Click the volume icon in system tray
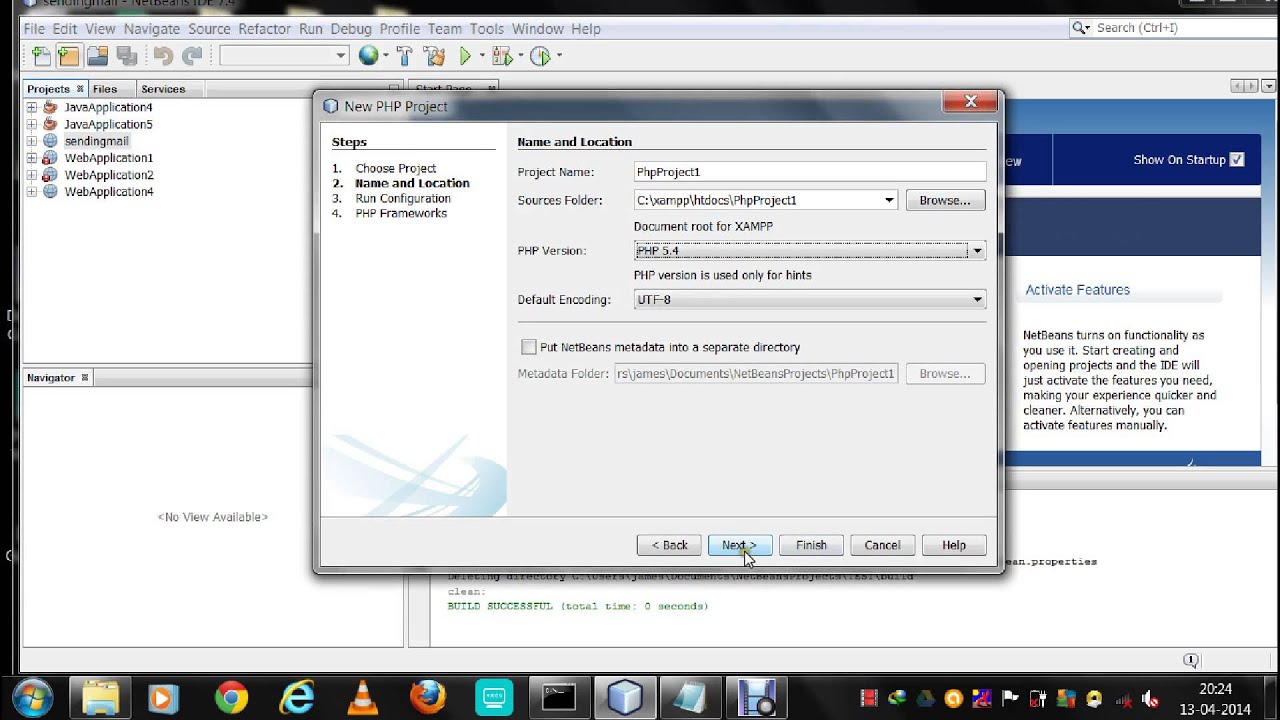Viewport: 1280px width, 720px height. tap(1150, 699)
